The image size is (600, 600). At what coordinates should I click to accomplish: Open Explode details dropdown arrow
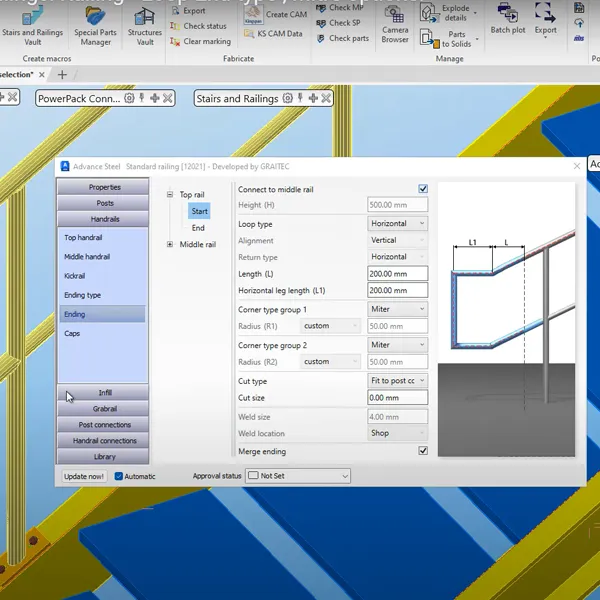475,13
